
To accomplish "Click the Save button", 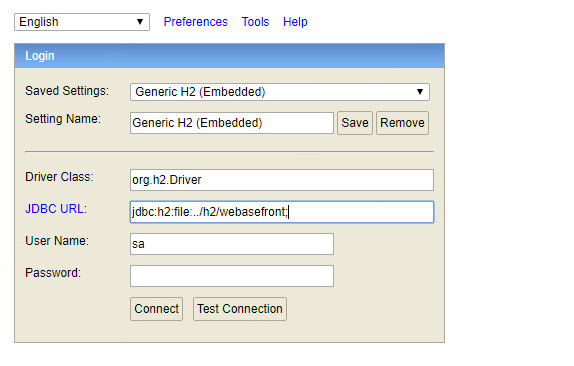I will click(x=355, y=123).
